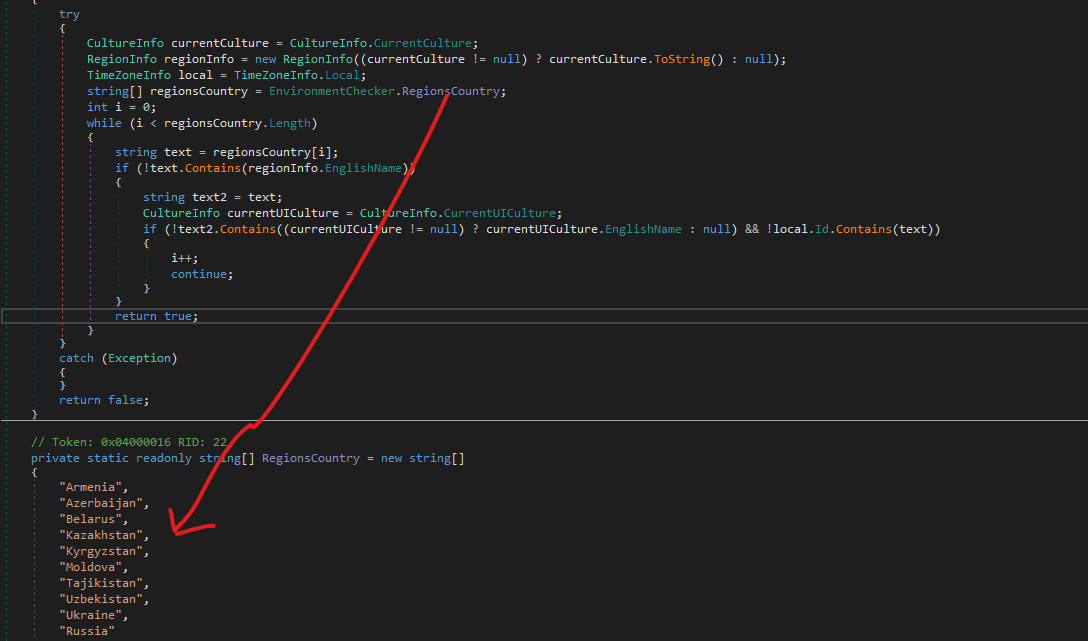Select the "Russia" string literal
Image resolution: width=1088 pixels, height=641 pixels.
[x=87, y=631]
